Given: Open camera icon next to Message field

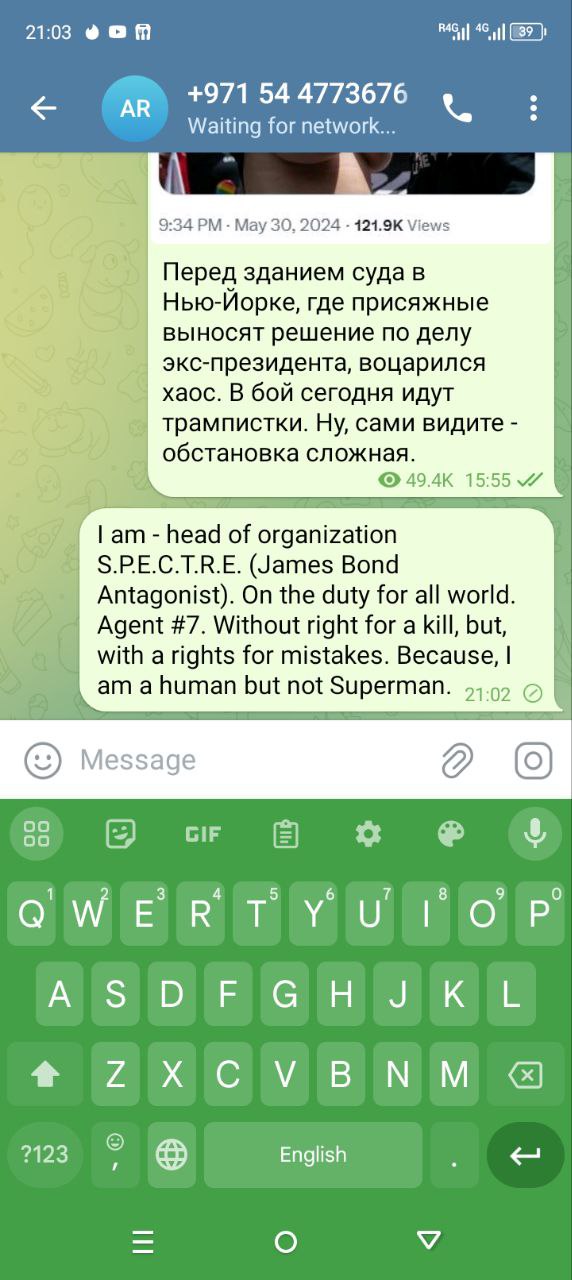Looking at the screenshot, I should tap(534, 761).
